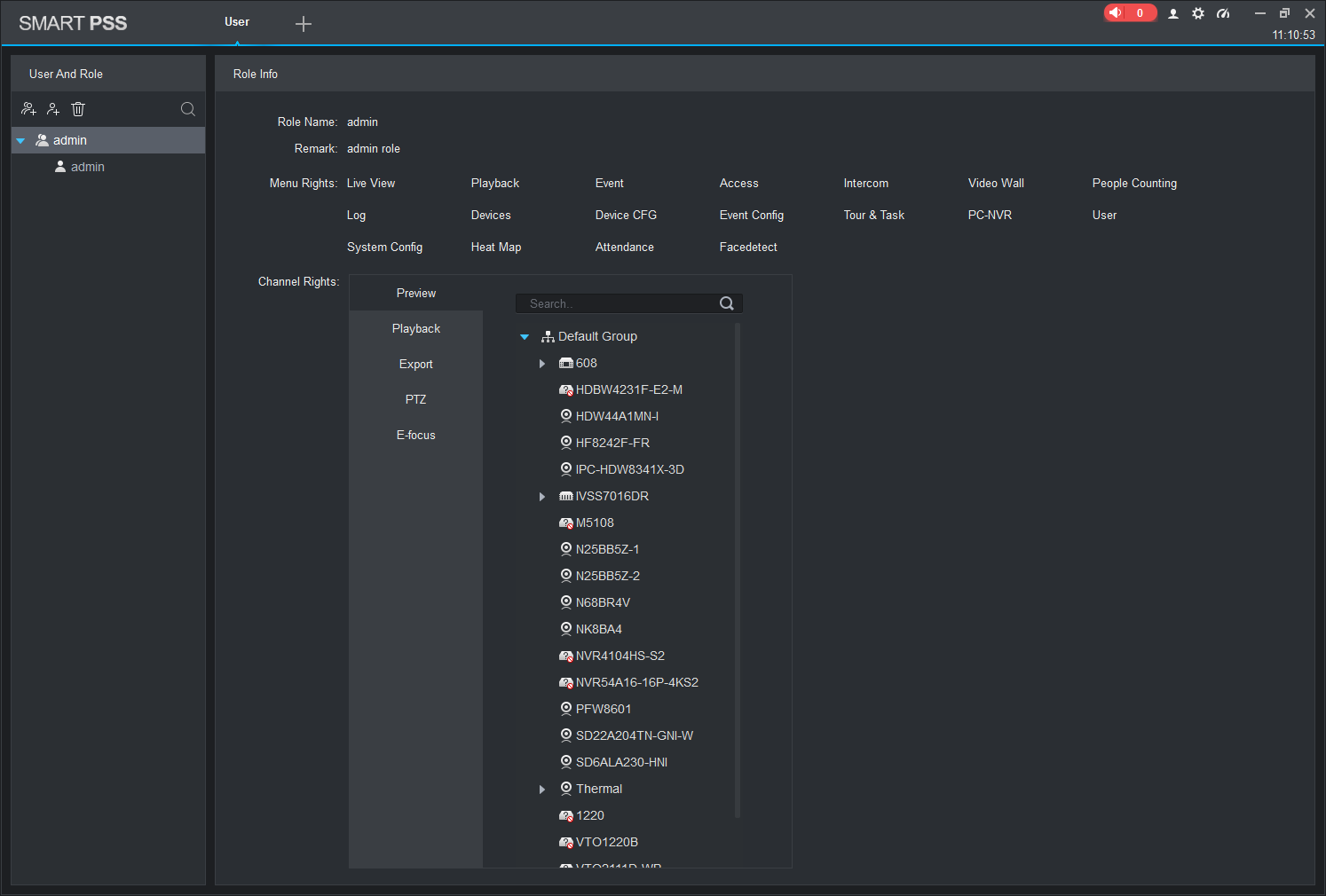Expand the Thermal device node

click(542, 790)
